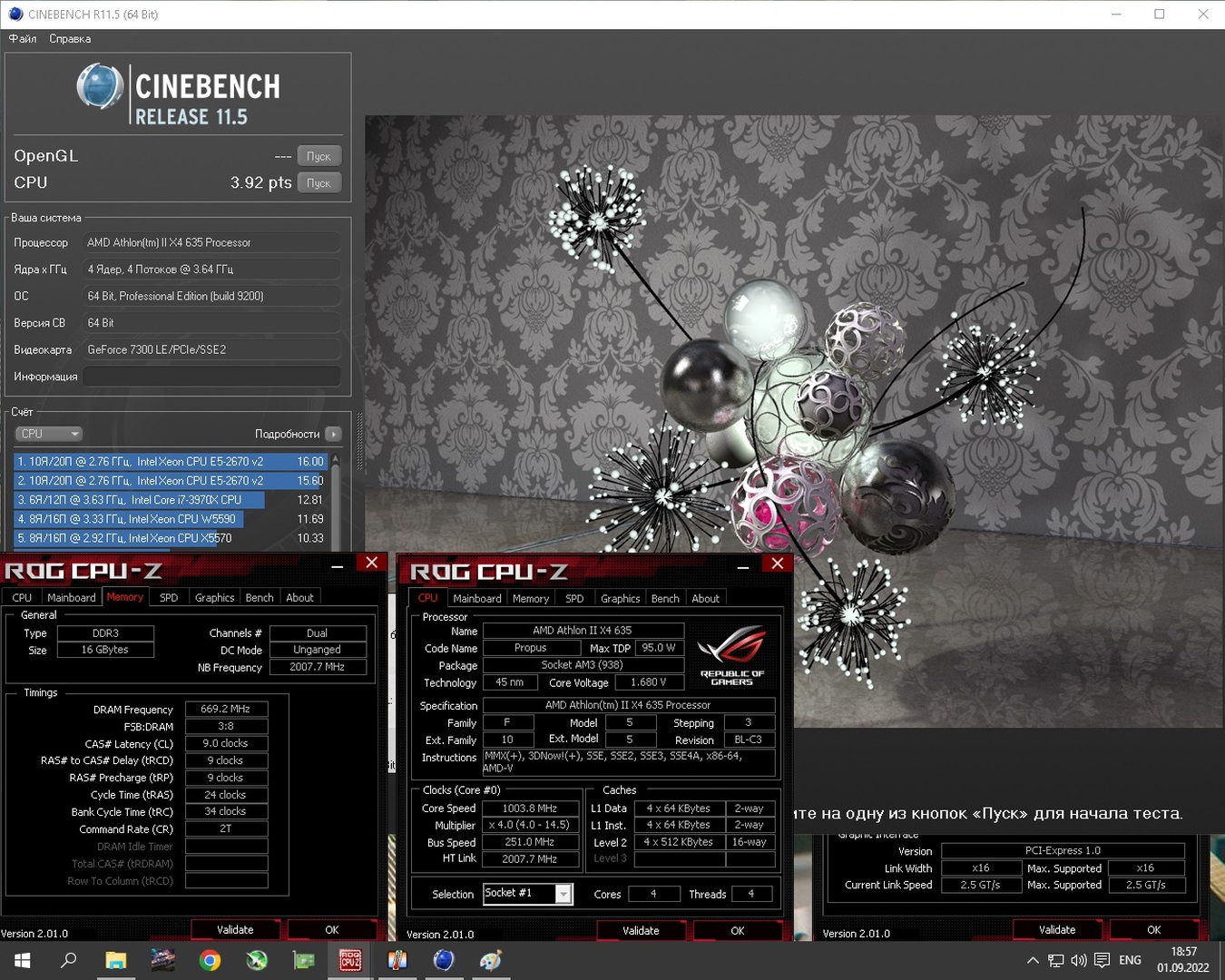Open the Socket #1 selection dropdown
The width and height of the screenshot is (1225, 980).
[x=563, y=894]
